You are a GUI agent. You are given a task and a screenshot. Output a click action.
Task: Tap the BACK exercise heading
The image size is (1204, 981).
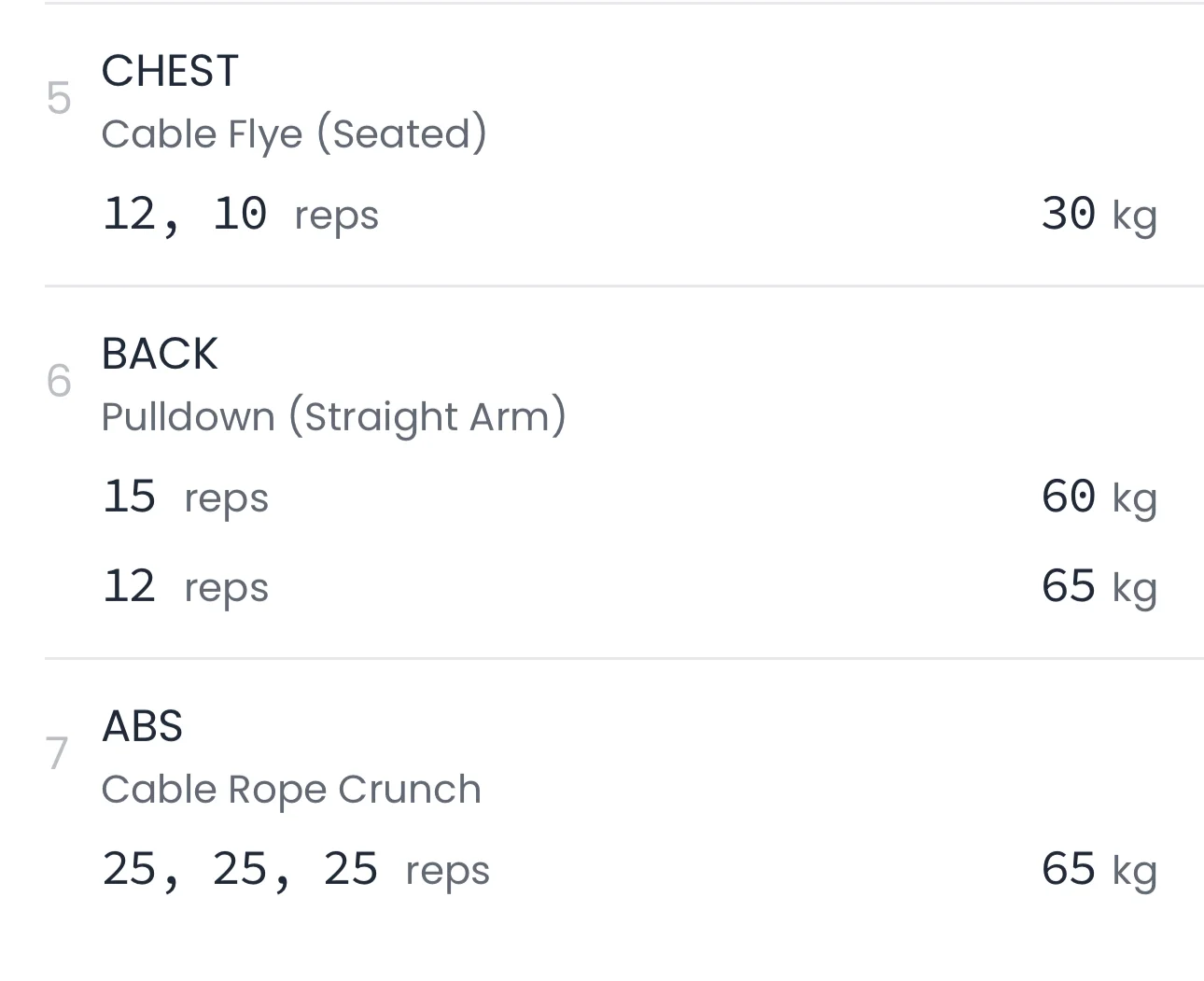click(x=160, y=354)
